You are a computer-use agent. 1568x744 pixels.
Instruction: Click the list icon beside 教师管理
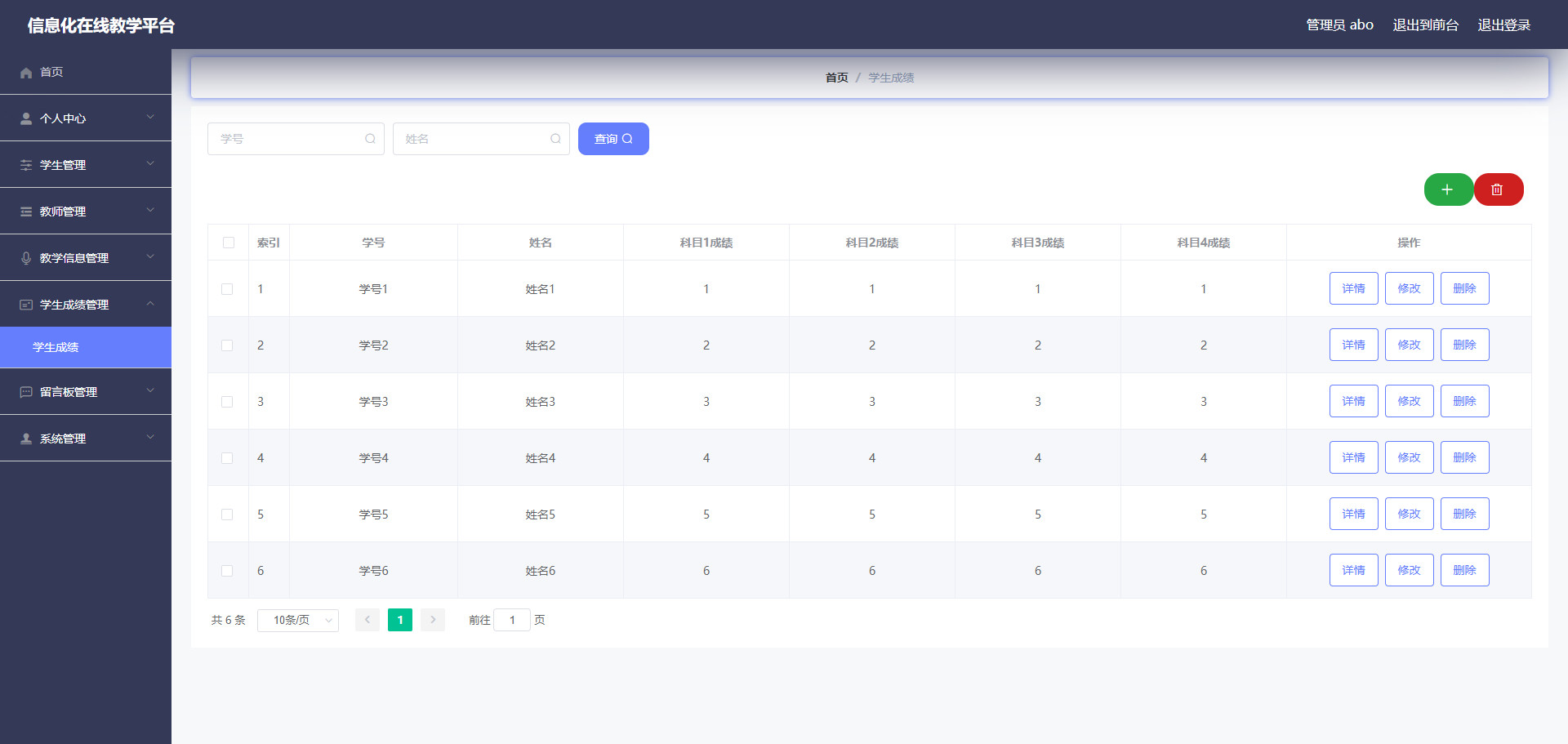click(26, 212)
